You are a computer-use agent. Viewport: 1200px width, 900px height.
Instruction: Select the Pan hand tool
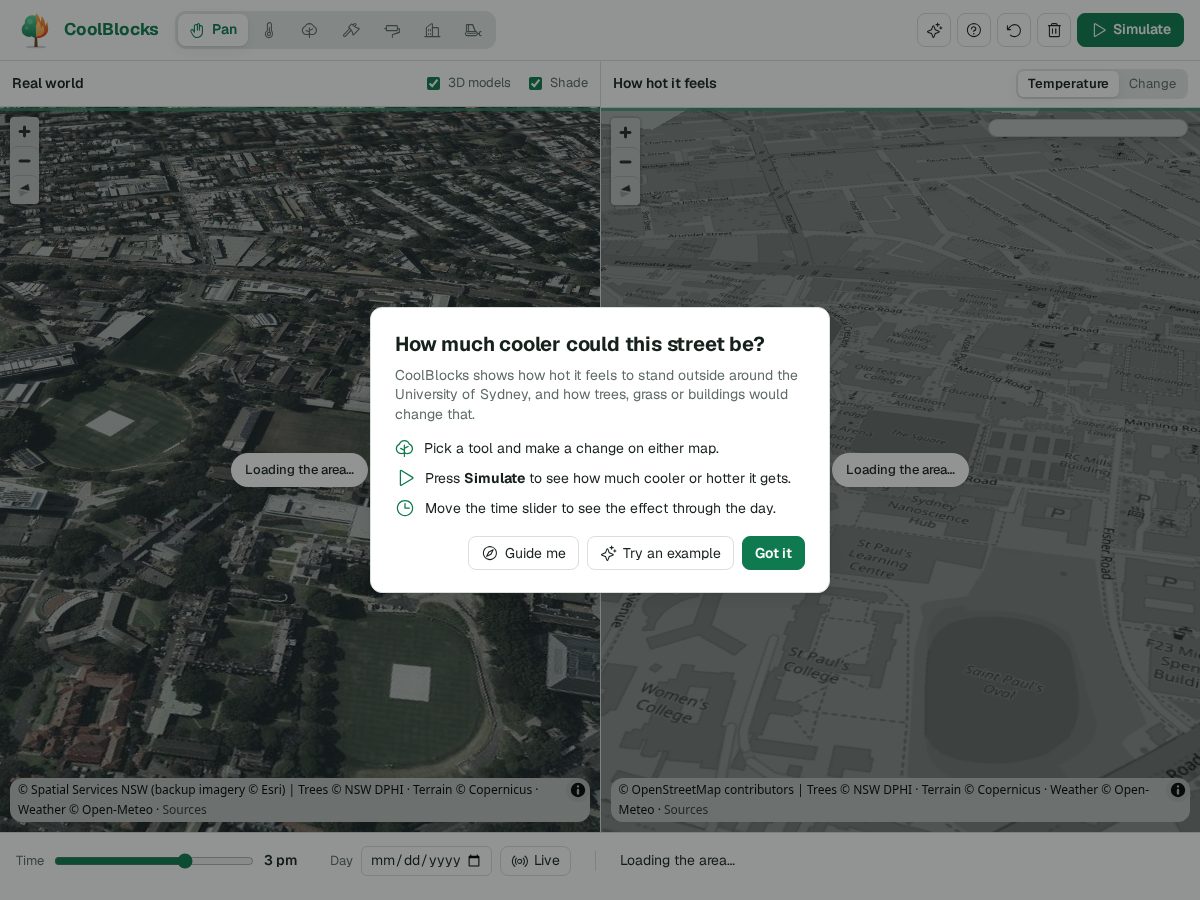pyautogui.click(x=213, y=30)
